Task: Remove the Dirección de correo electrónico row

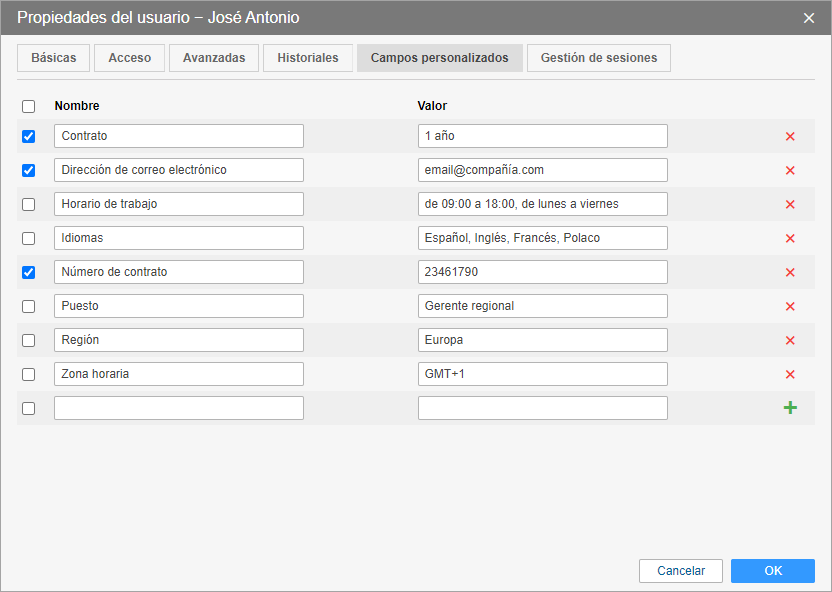Action: [790, 170]
